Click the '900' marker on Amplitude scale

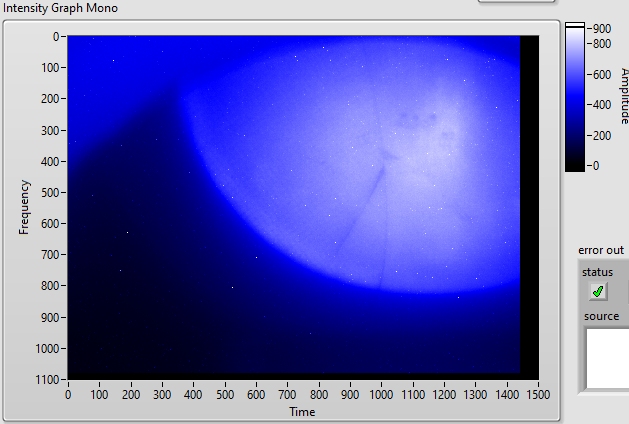tap(602, 28)
